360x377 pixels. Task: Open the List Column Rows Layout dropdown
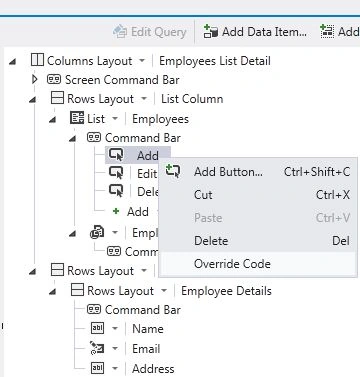(144, 99)
